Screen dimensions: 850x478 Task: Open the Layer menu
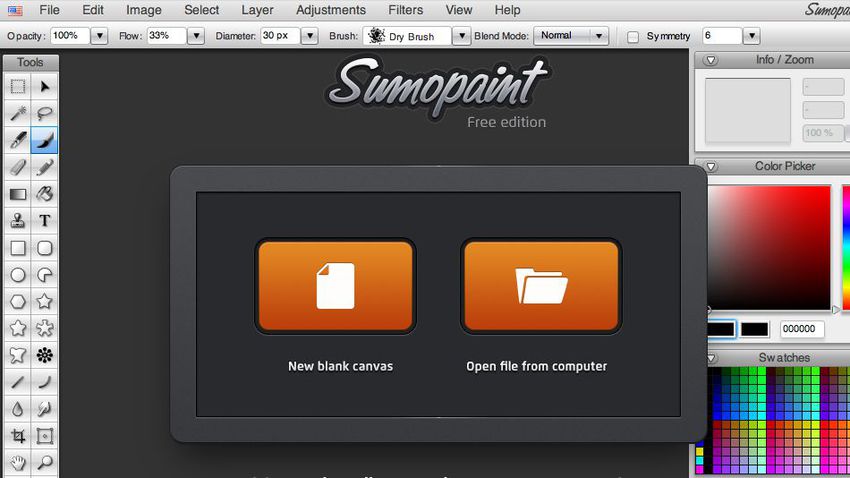257,10
